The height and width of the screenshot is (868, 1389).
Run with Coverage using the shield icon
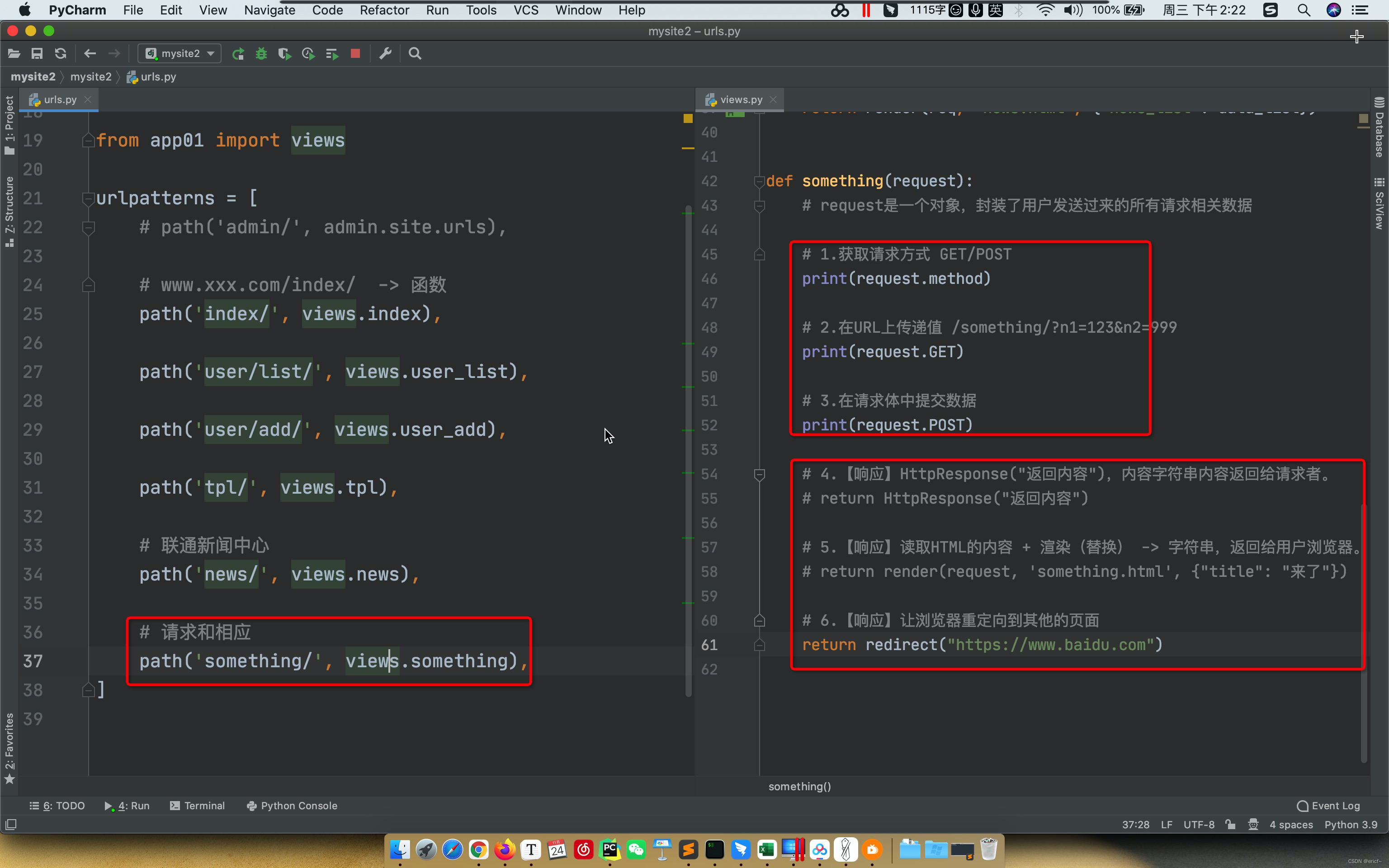284,53
